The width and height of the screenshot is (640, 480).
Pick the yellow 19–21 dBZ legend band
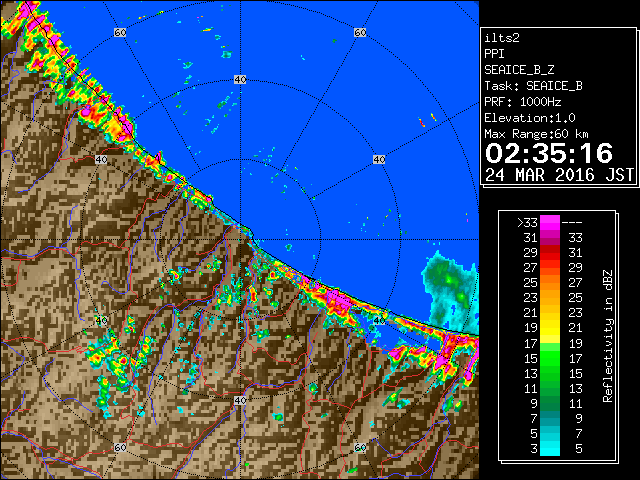550,328
